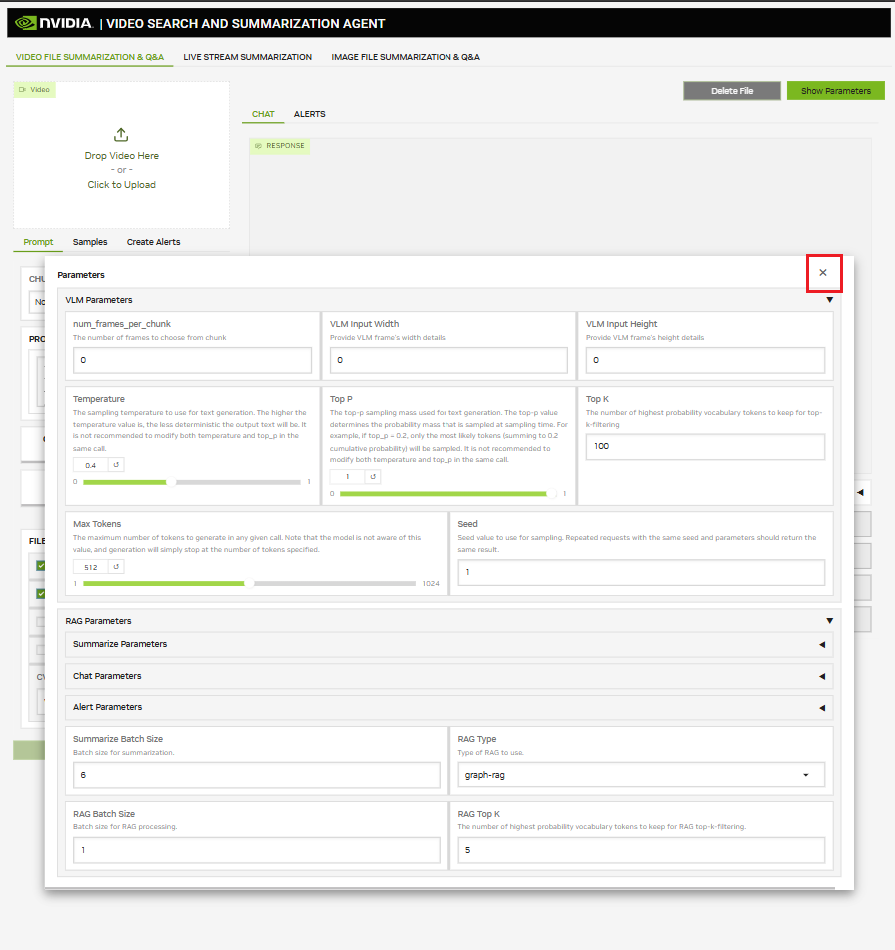Viewport: 895px width, 950px height.
Task: Click the upload arrow icon in the video box
Action: (x=121, y=135)
